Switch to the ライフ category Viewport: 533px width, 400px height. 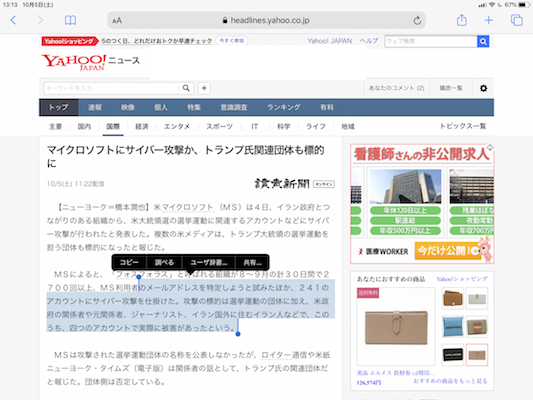(x=316, y=126)
